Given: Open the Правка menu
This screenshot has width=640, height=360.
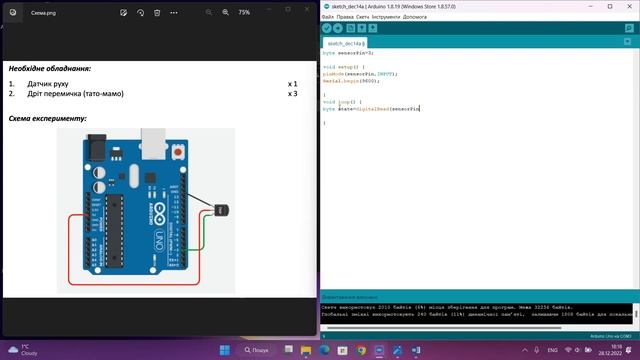Looking at the screenshot, I should (345, 17).
